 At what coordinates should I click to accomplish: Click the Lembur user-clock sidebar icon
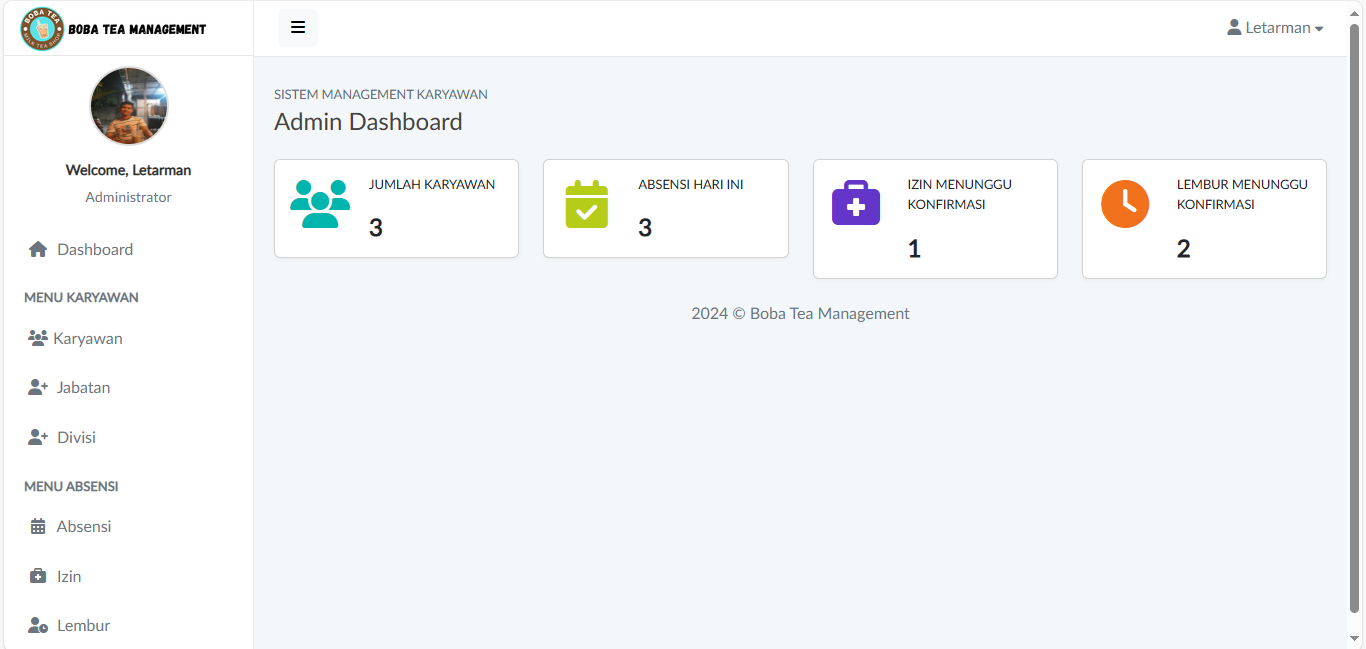coord(38,626)
